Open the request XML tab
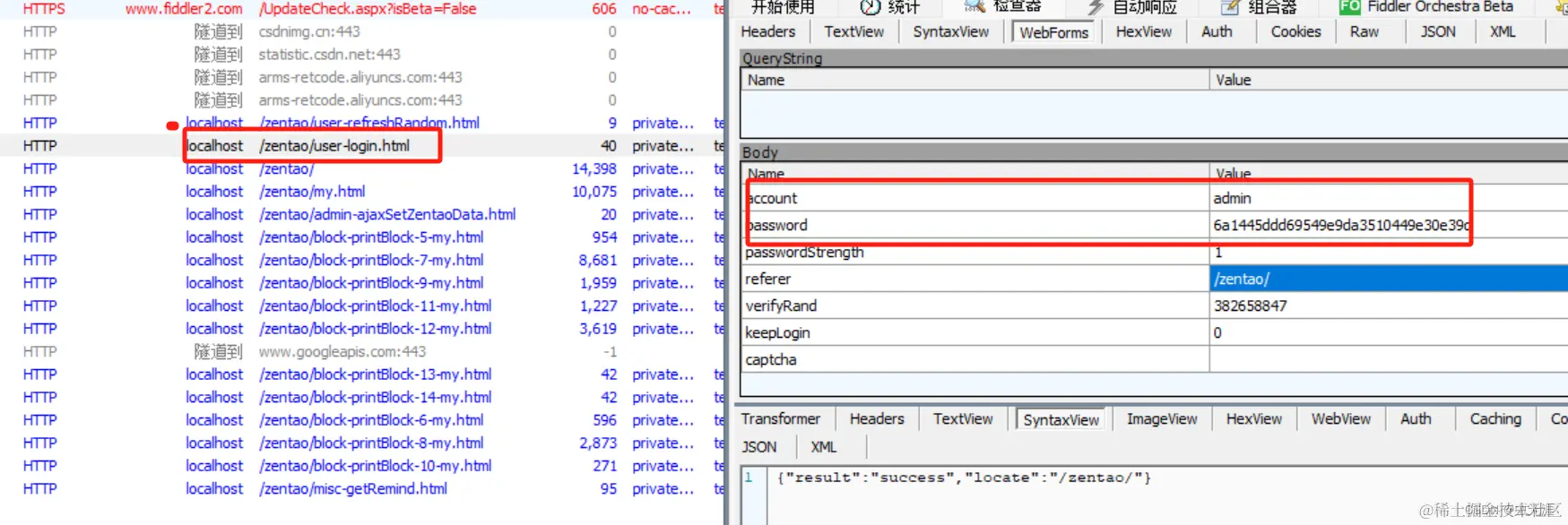 point(1503,31)
